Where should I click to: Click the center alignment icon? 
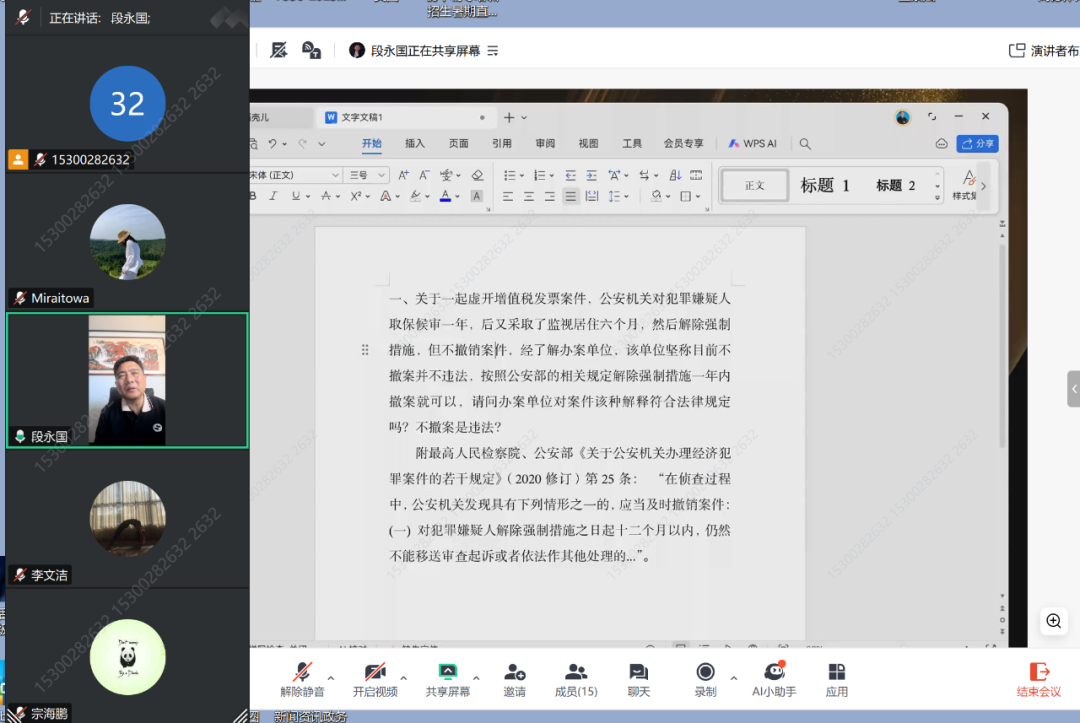pos(527,194)
